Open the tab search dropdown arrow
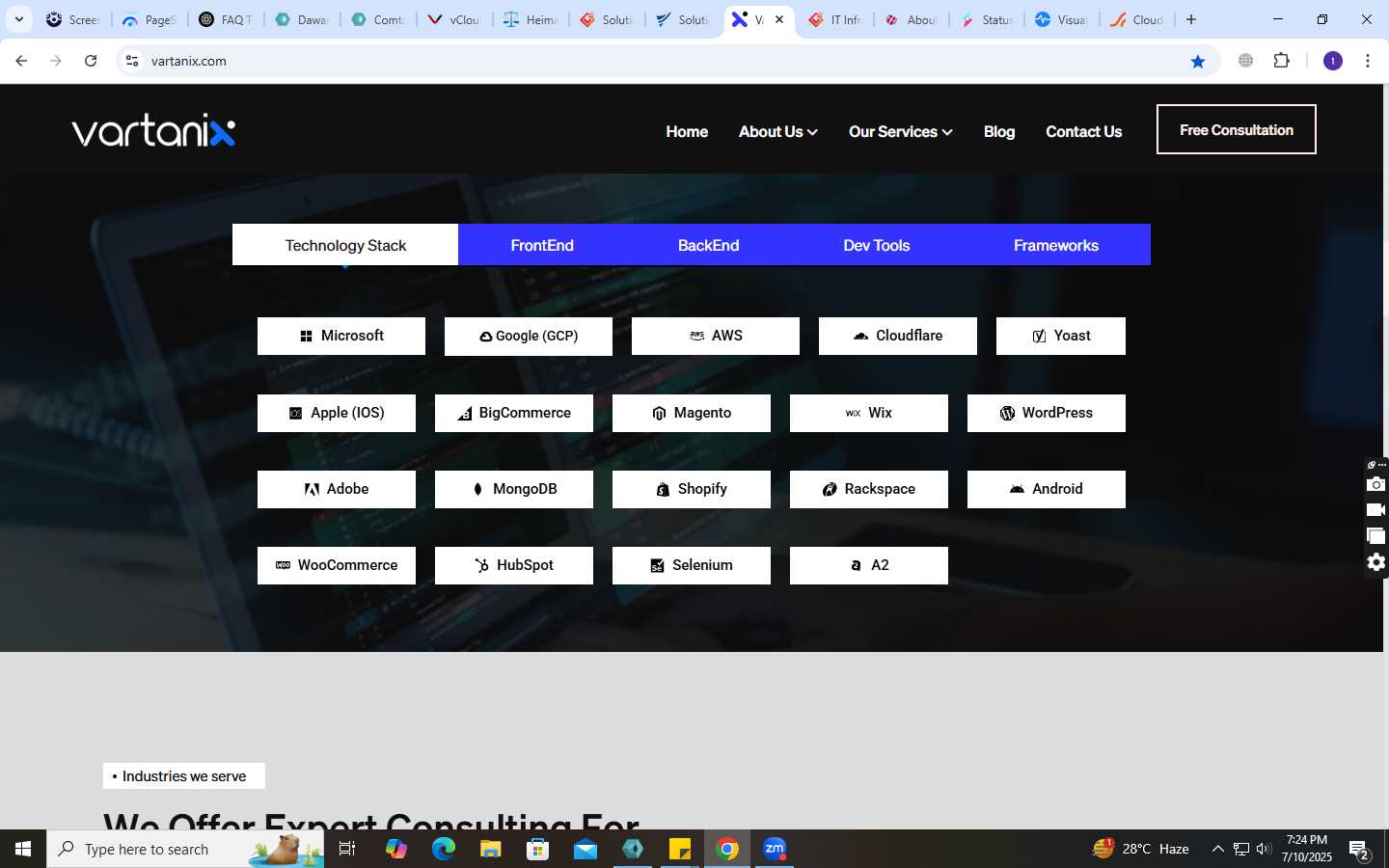This screenshot has width=1389, height=868. [18, 19]
